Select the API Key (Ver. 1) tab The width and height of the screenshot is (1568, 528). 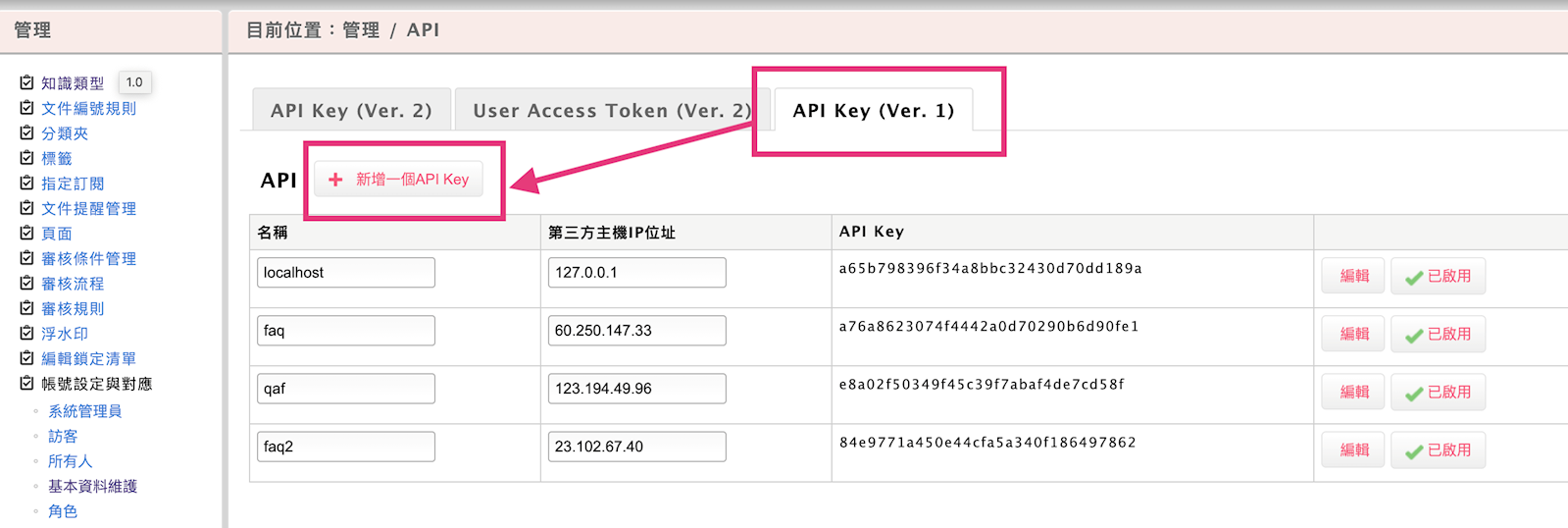(x=873, y=111)
